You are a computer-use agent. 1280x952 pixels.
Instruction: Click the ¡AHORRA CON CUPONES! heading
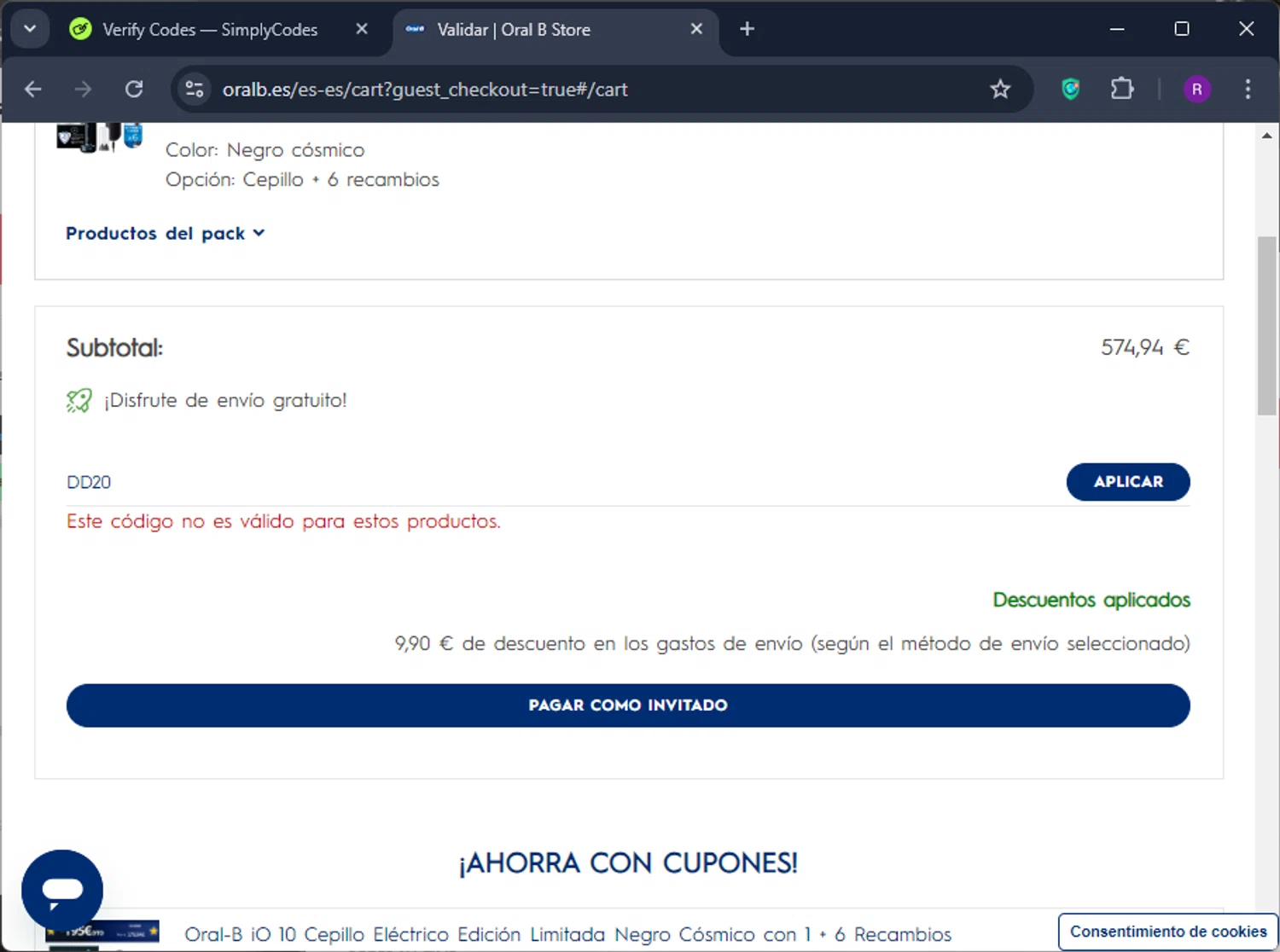click(x=628, y=863)
